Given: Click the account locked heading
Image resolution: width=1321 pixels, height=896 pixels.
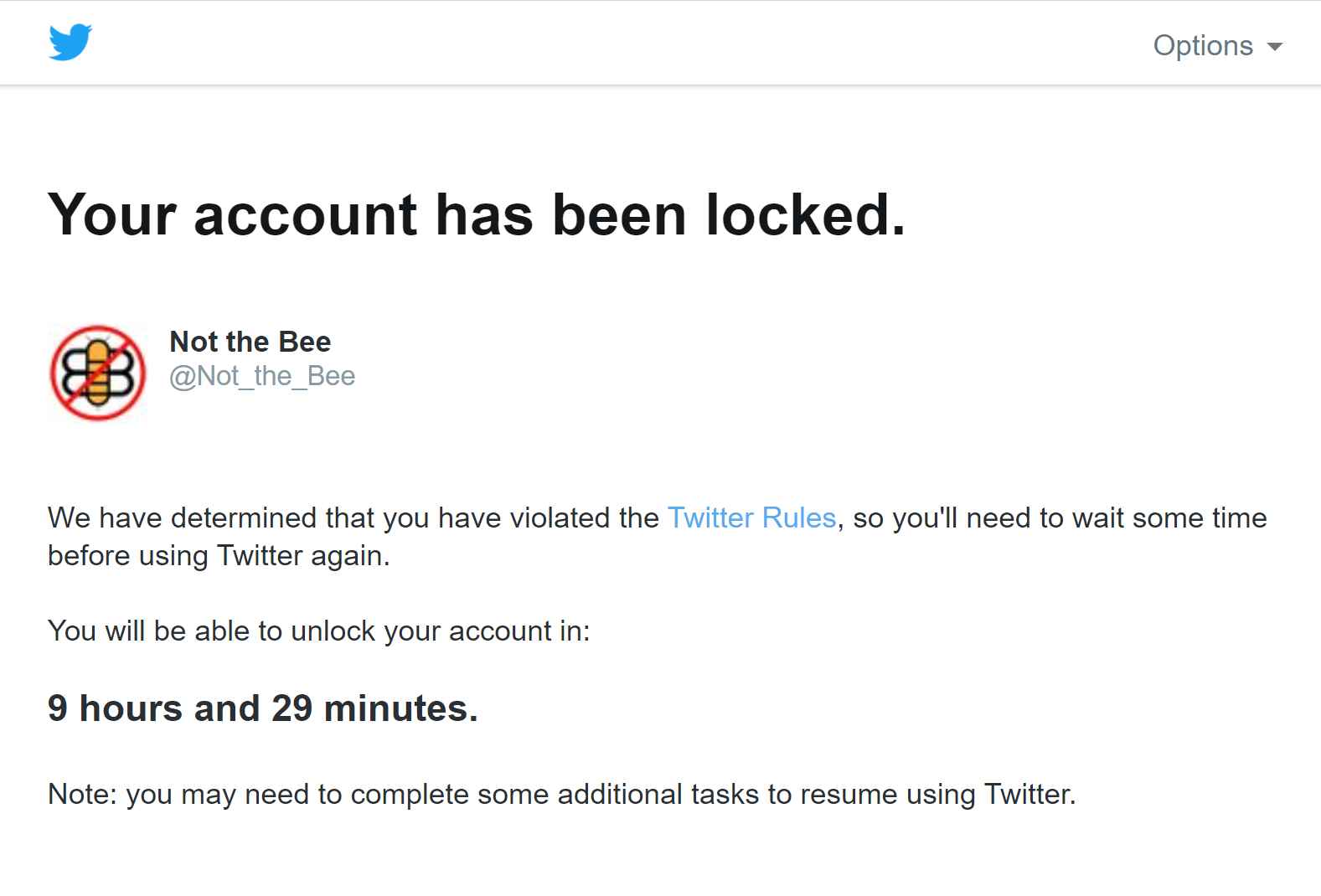Looking at the screenshot, I should [477, 214].
